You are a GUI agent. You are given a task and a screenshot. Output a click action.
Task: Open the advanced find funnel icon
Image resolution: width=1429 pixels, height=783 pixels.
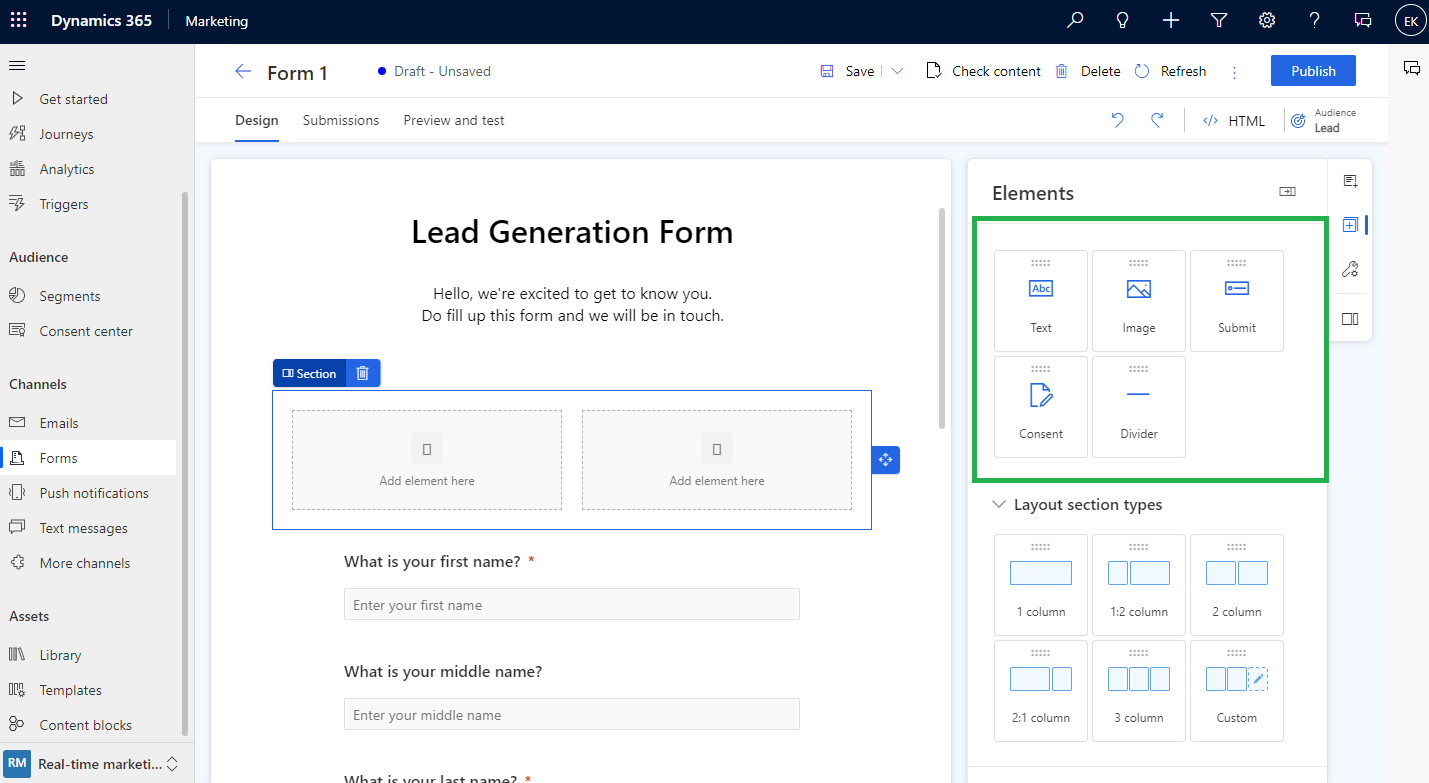[x=1219, y=20]
